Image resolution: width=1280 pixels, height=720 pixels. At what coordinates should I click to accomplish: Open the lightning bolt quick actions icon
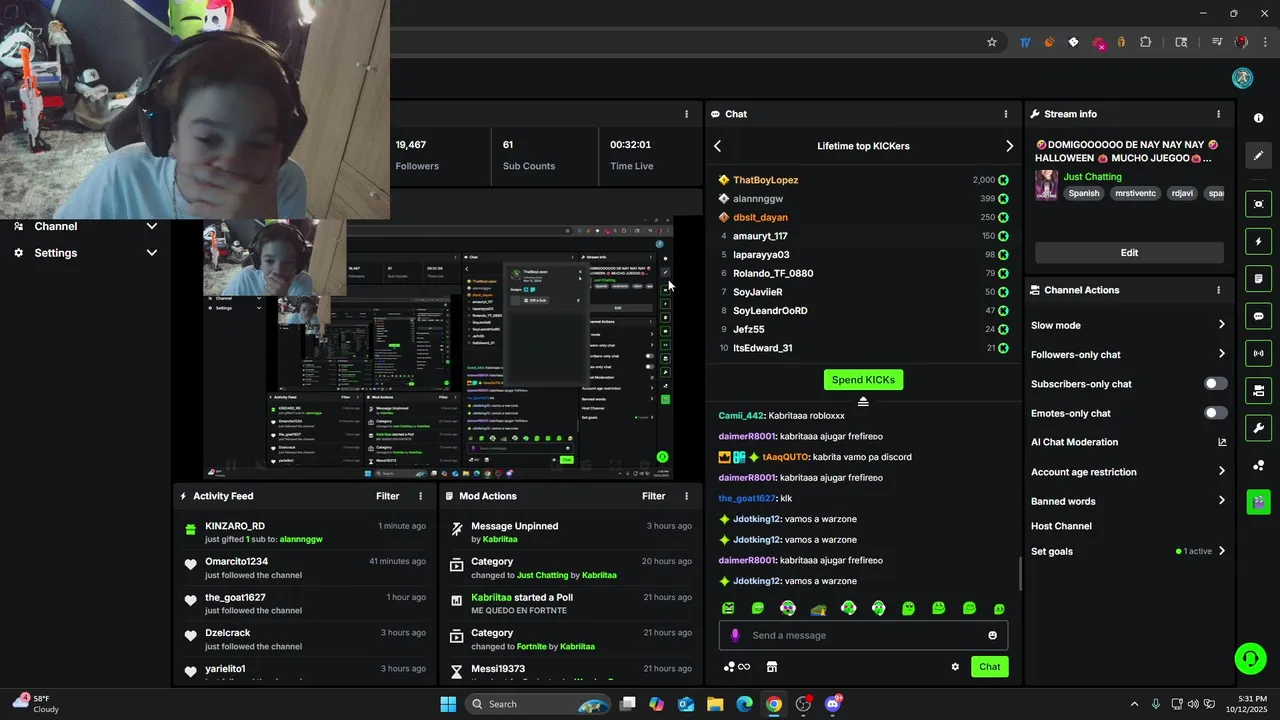(1258, 241)
